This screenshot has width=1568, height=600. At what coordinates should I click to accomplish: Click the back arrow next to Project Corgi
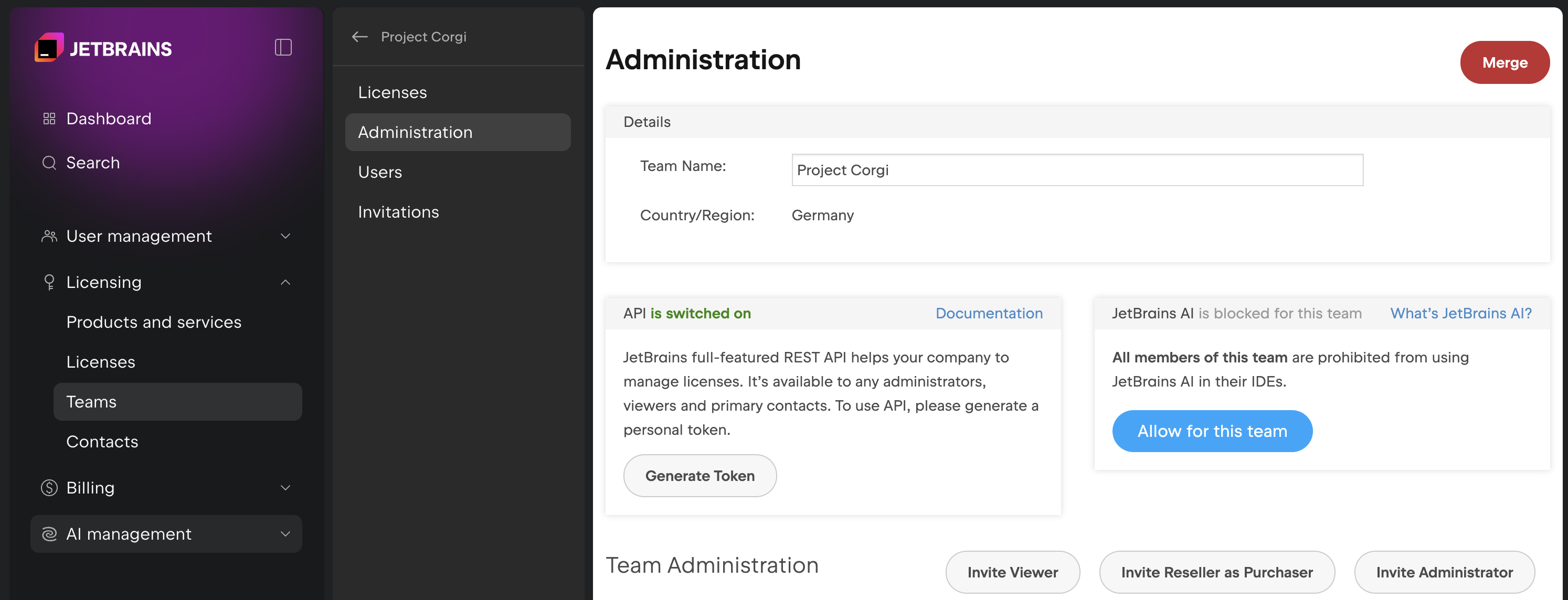point(360,37)
